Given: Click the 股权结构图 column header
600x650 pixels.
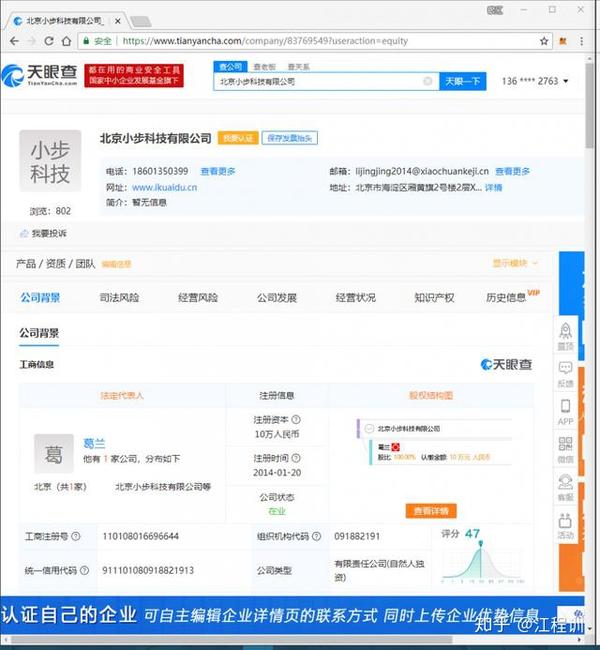Looking at the screenshot, I should coord(431,395).
